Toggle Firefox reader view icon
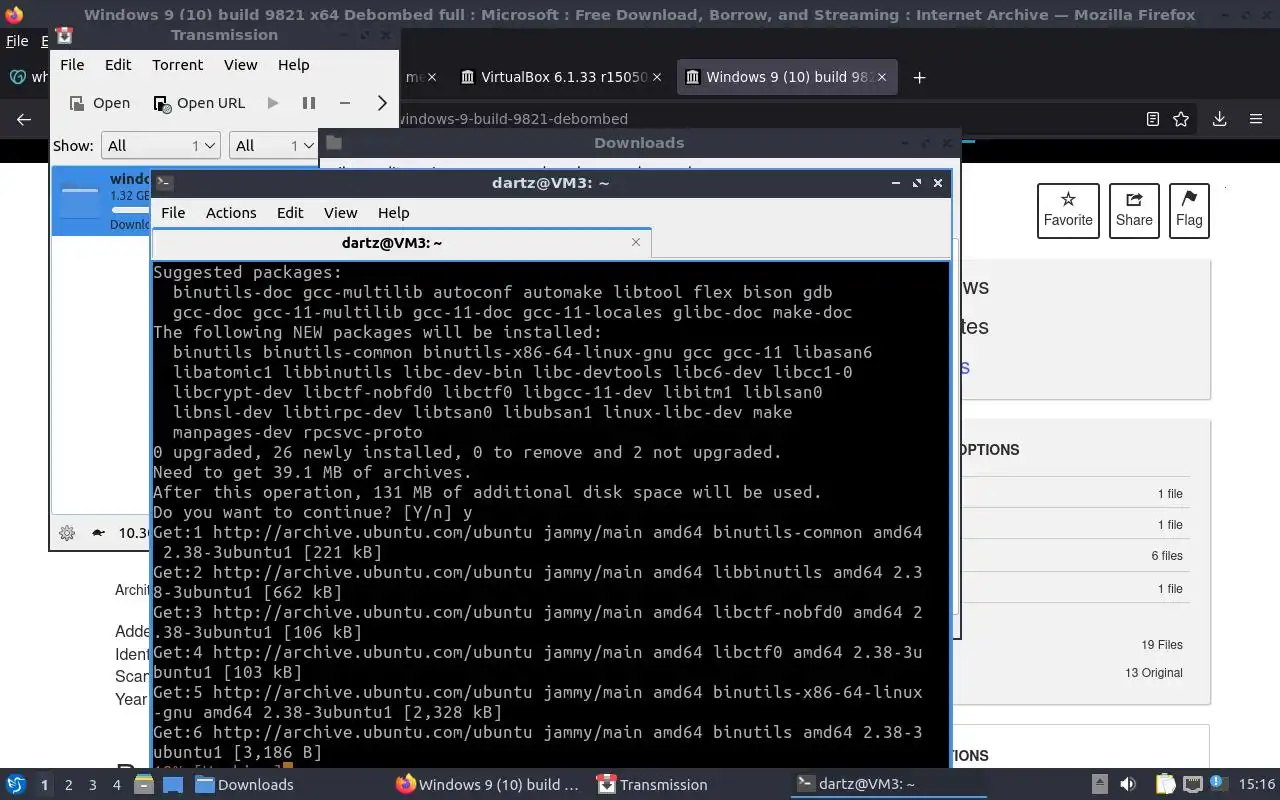 coord(1152,119)
